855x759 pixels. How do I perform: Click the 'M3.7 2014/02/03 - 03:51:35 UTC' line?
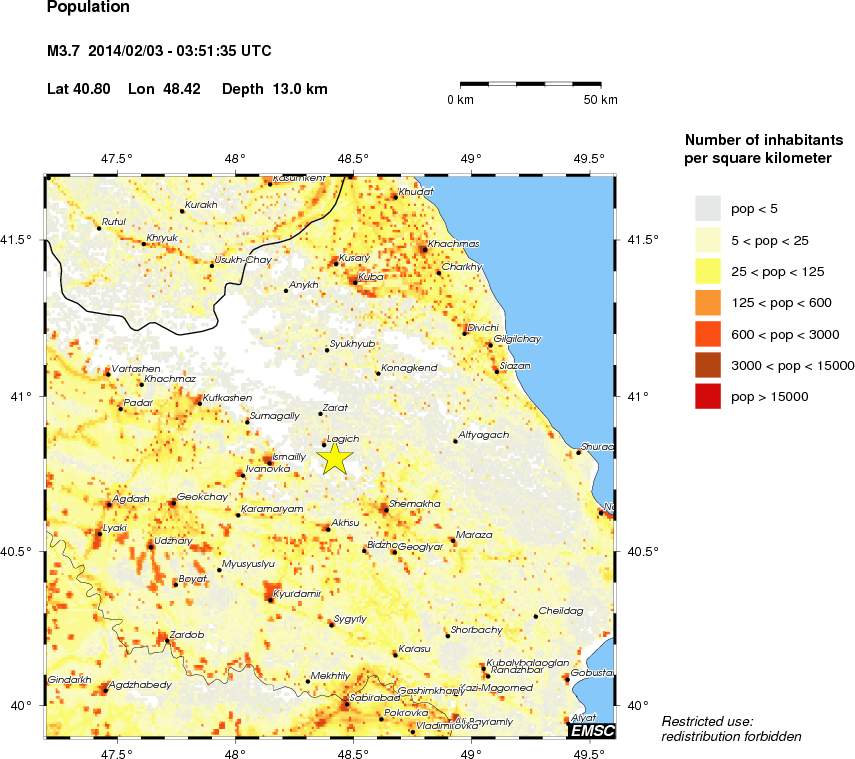(159, 51)
